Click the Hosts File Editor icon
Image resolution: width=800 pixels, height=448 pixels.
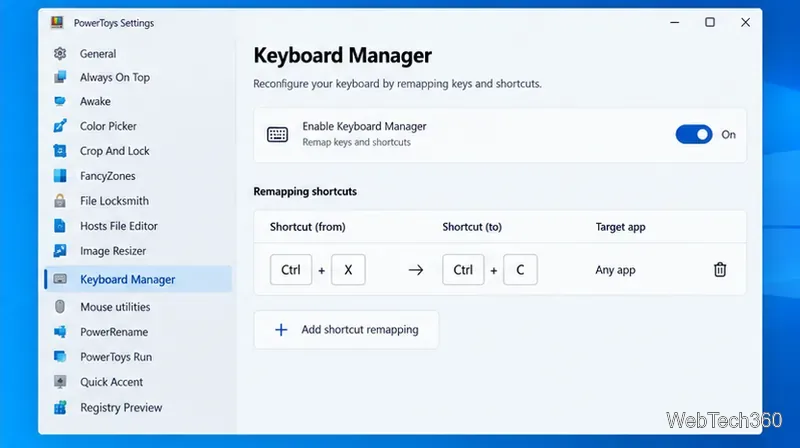click(60, 226)
